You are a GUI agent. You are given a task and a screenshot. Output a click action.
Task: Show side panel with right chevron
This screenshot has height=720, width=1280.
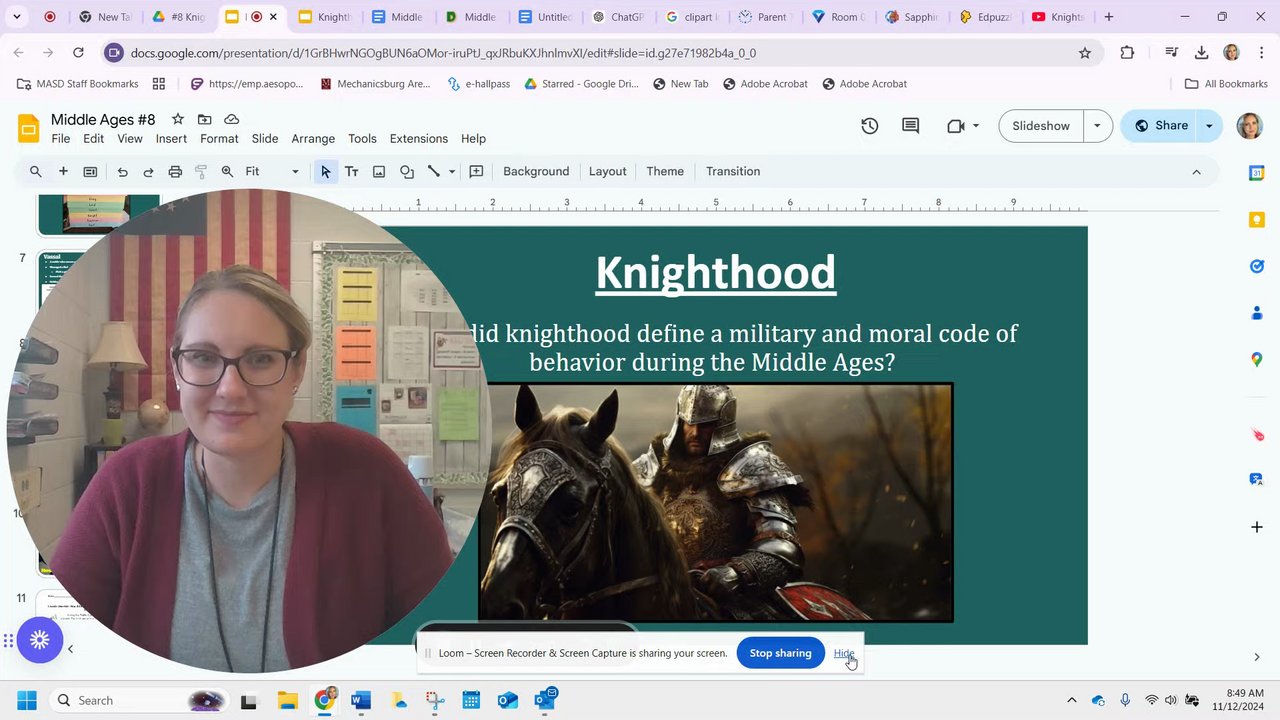click(1257, 657)
